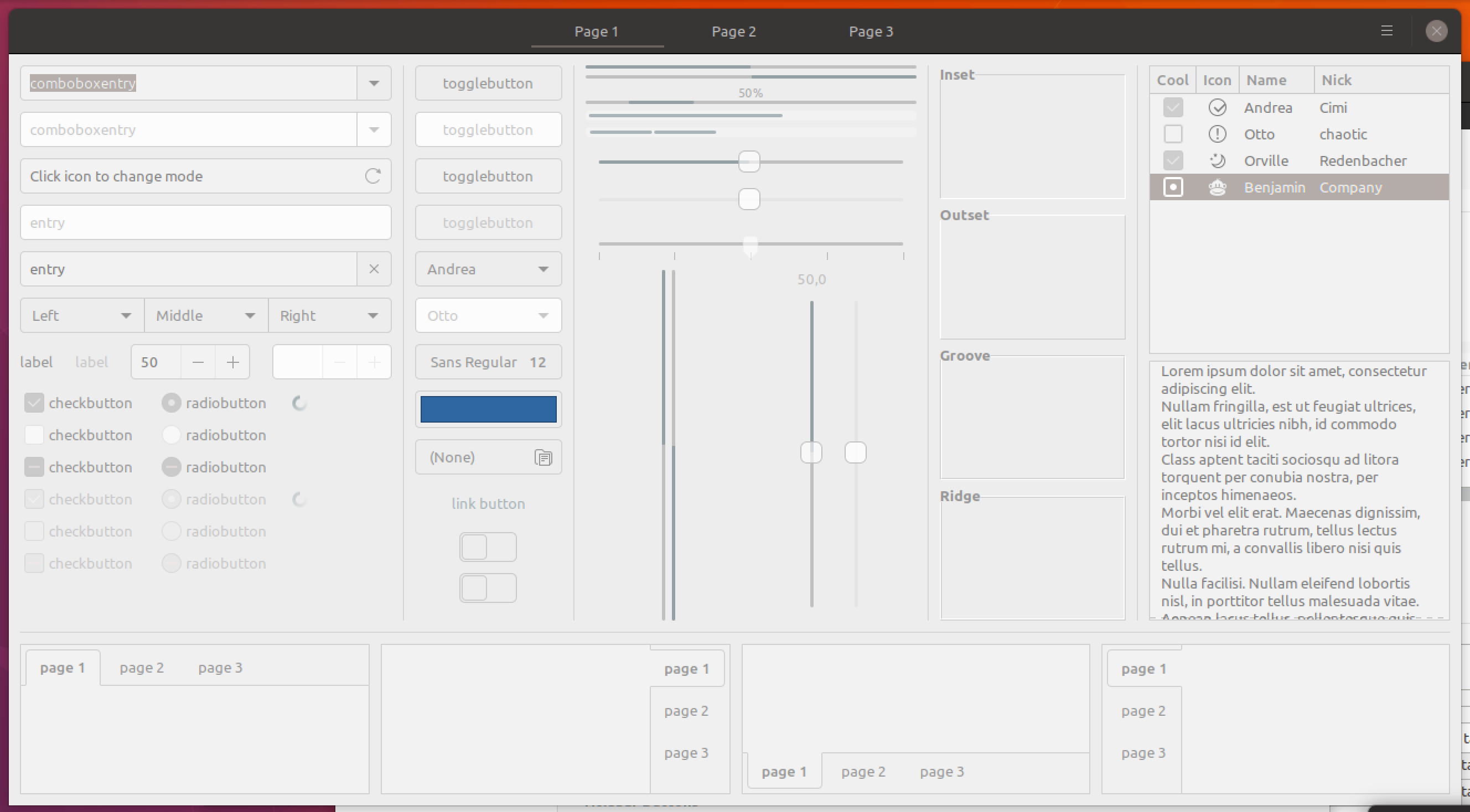Turn on the first switch under link button

[x=488, y=548]
